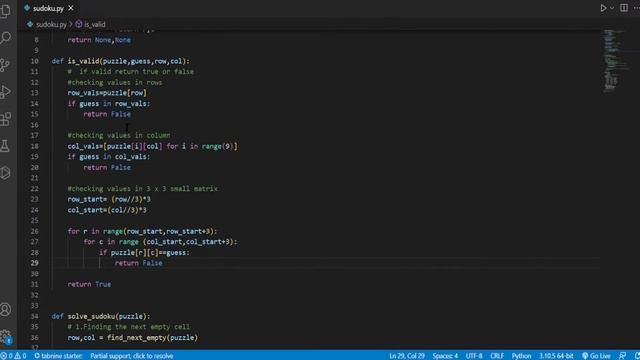Click 'return True' on line 31
This screenshot has height=360, width=640.
89,284
